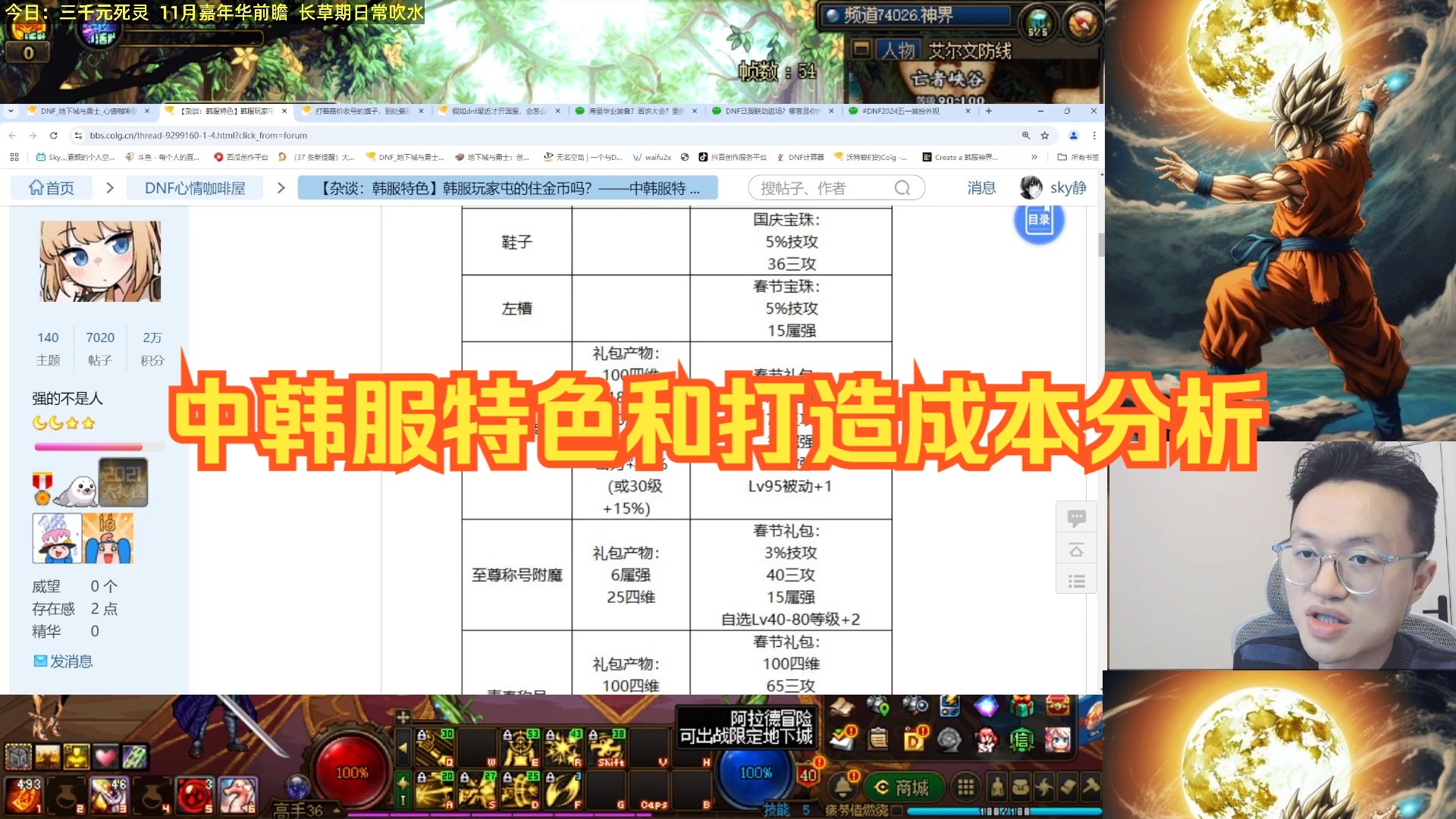Open the 消息 messages link

pyautogui.click(x=981, y=188)
